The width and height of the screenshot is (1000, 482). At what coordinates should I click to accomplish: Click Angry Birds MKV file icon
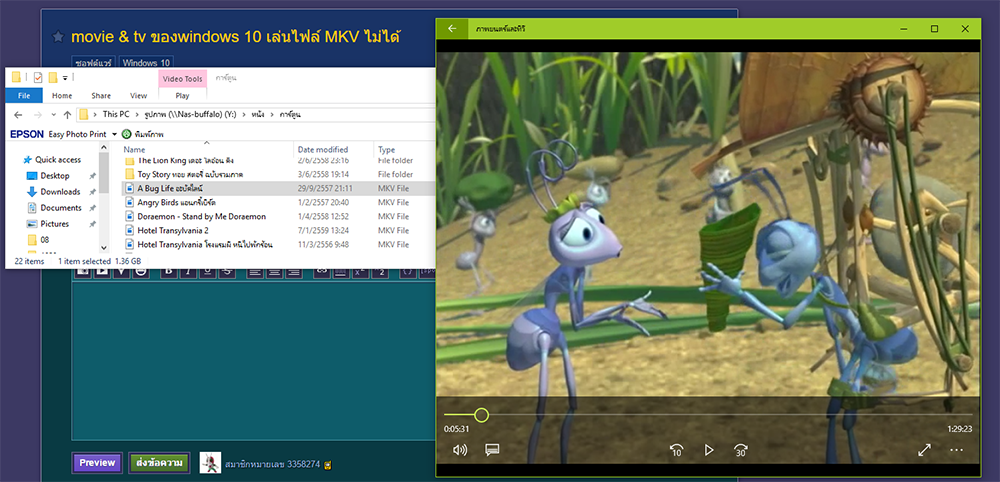[129, 202]
